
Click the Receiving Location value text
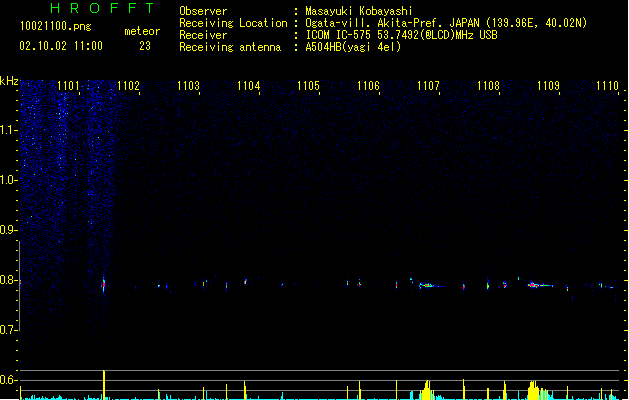[x=446, y=23]
